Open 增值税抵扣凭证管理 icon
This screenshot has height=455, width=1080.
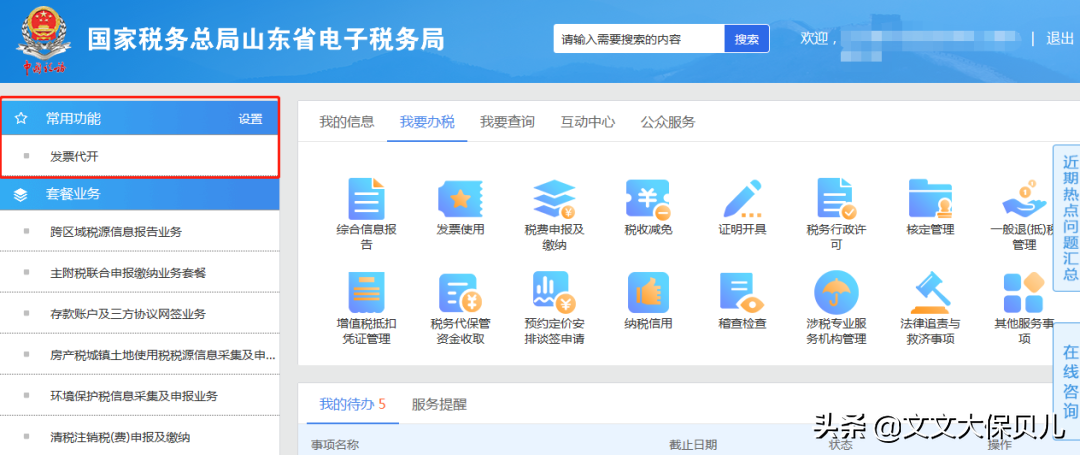pos(366,293)
